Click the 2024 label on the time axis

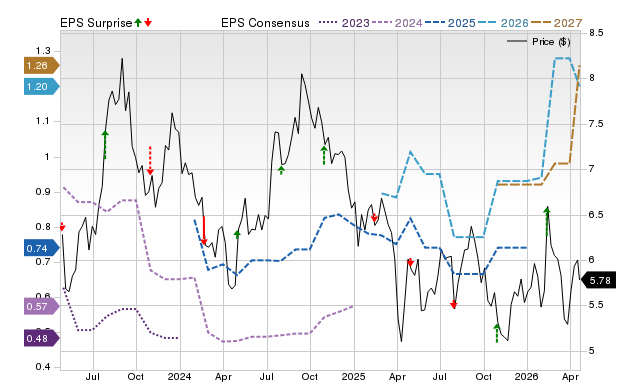[x=180, y=376]
